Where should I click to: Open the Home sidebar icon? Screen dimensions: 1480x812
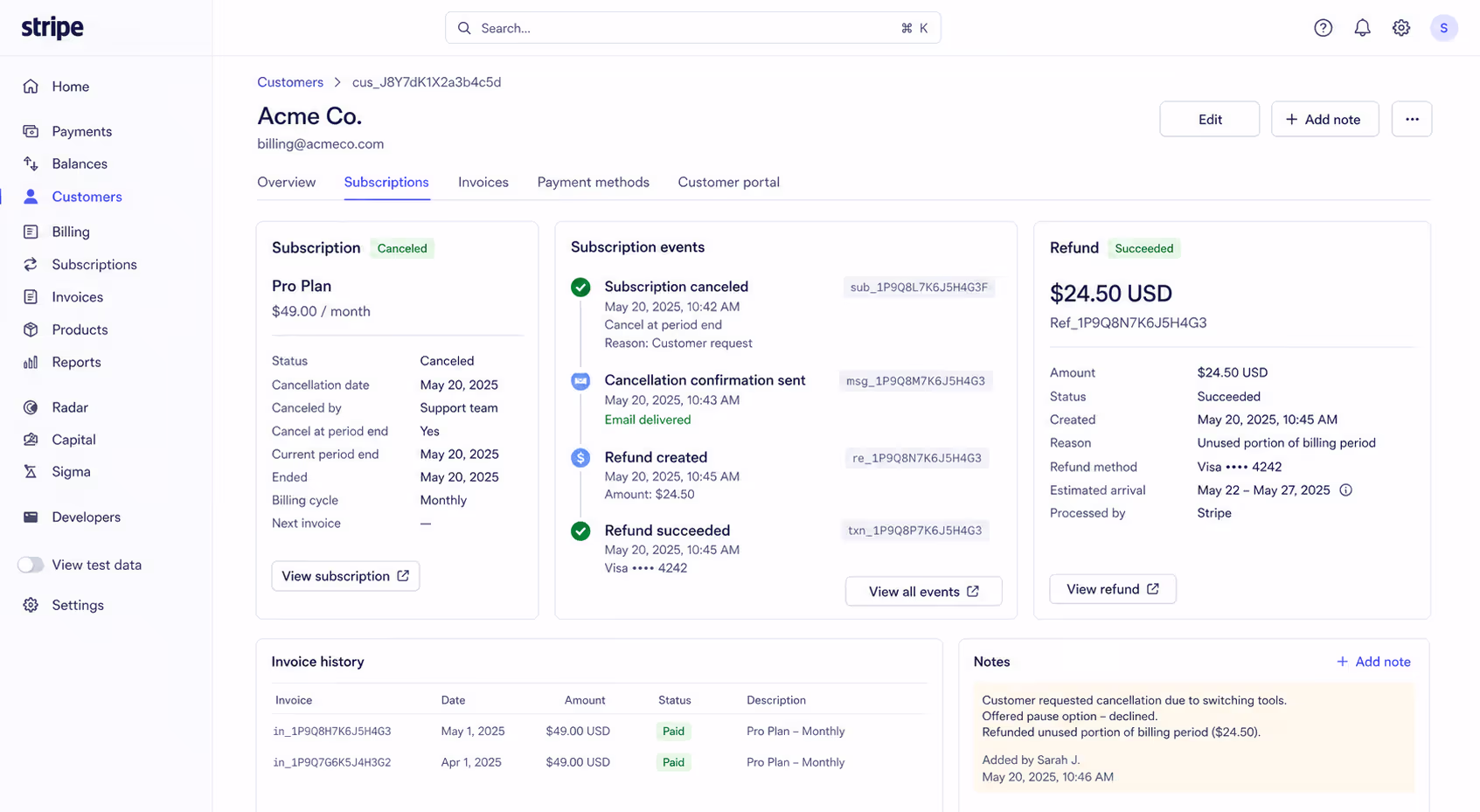tap(31, 87)
